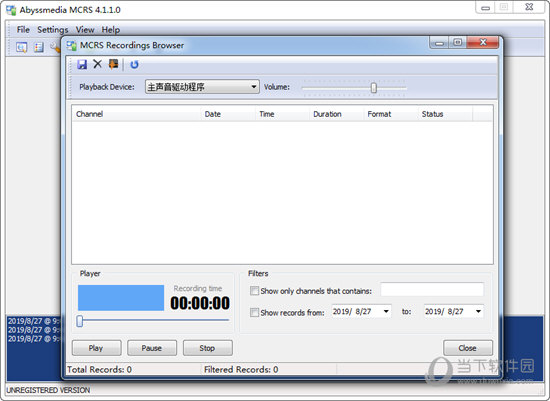Click the Total Records: 0 status text

tap(100, 369)
